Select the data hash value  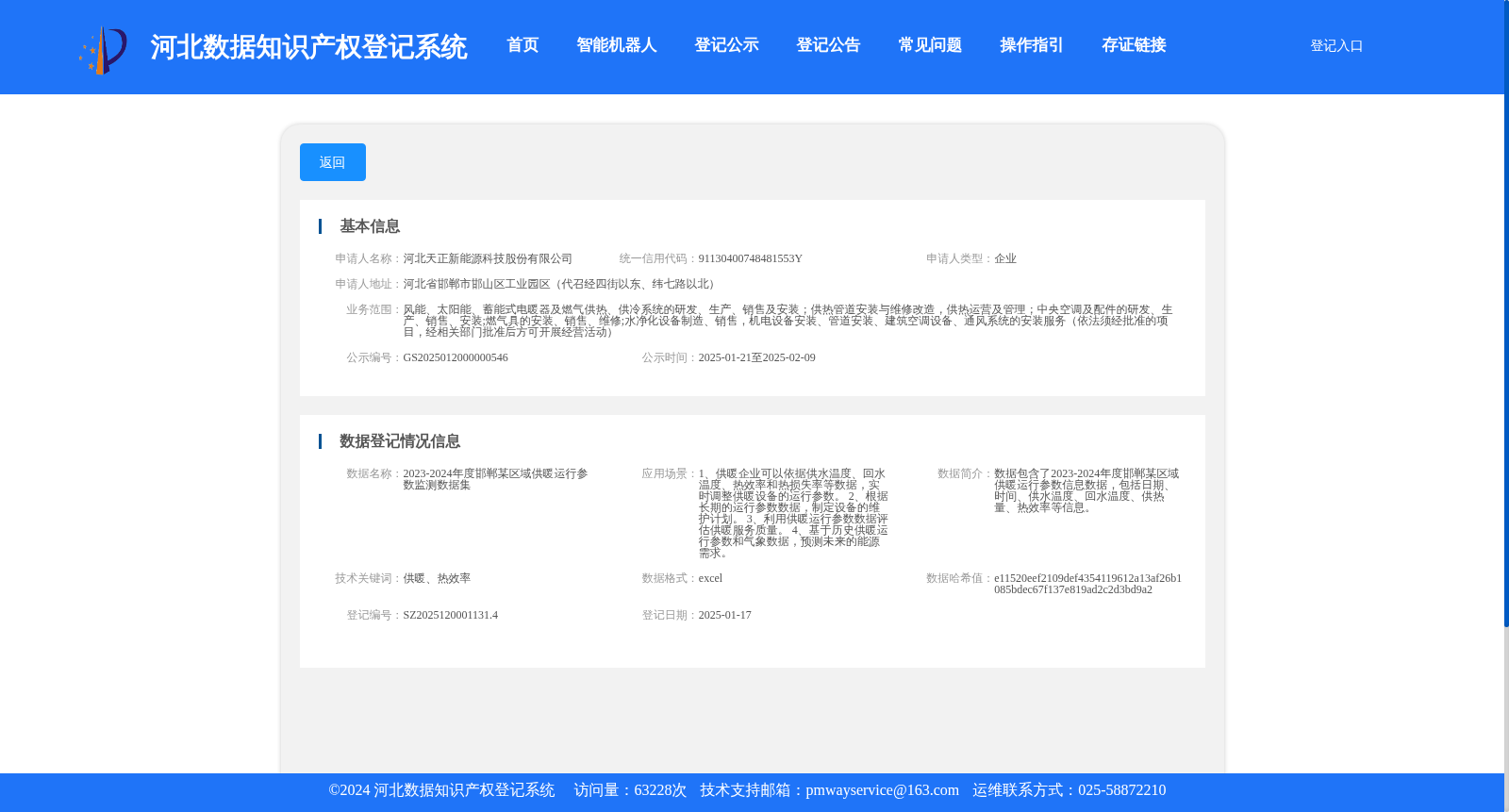[1087, 584]
